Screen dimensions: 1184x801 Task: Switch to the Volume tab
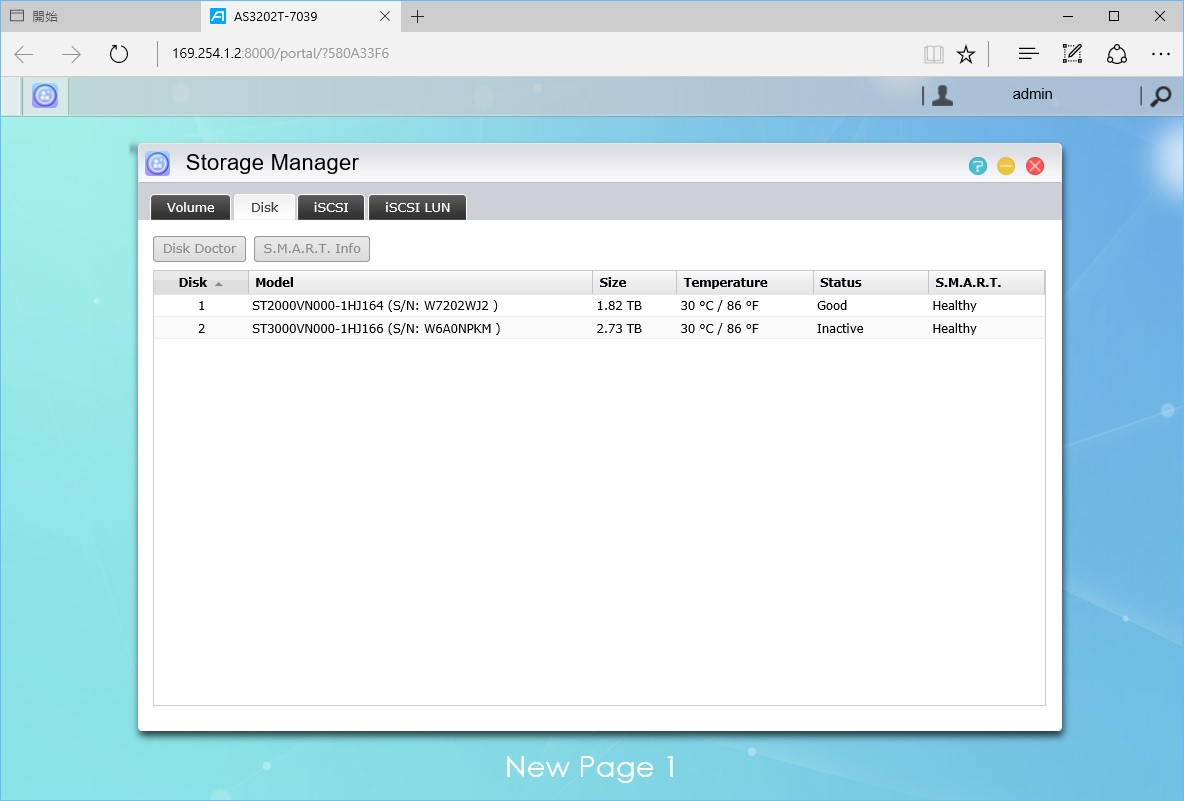(190, 208)
